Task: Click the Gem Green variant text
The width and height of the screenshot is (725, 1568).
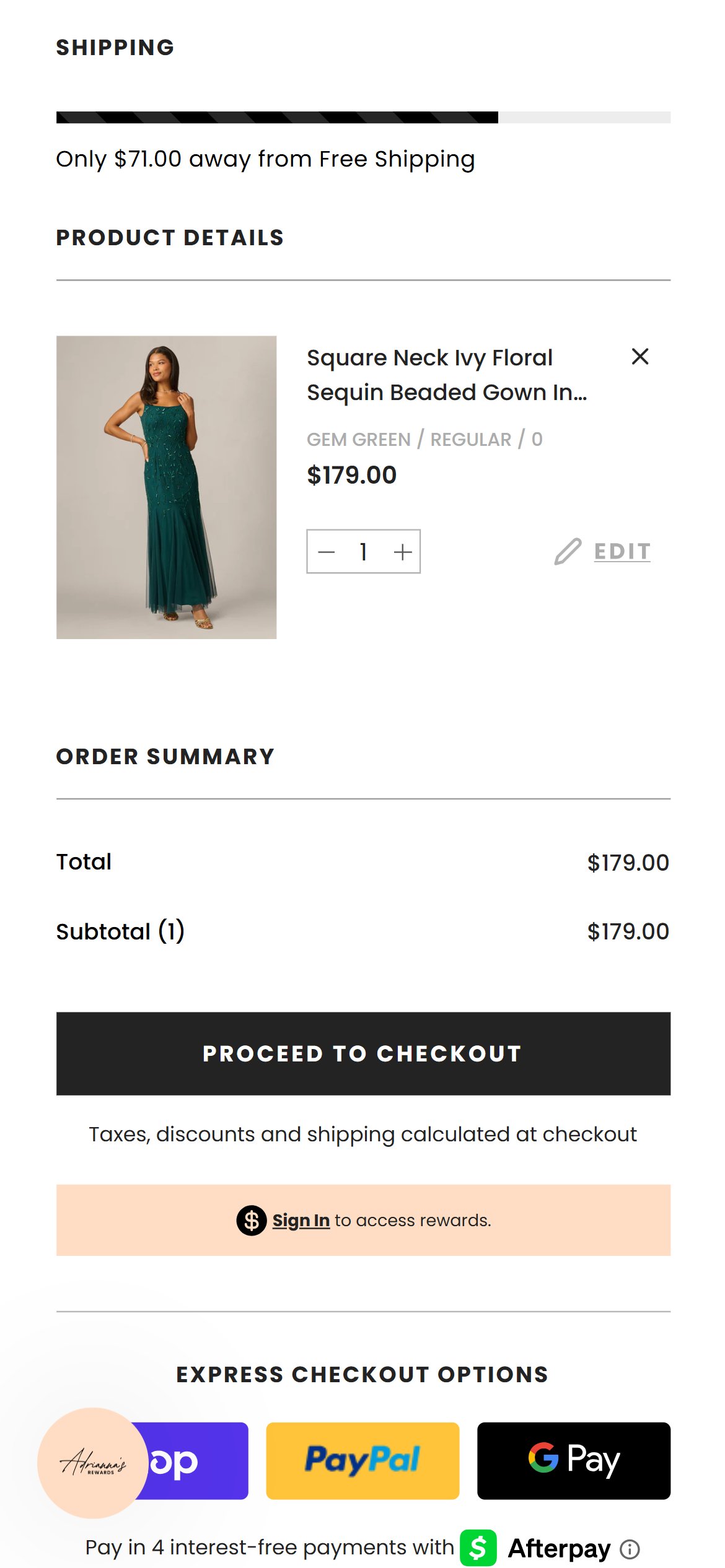Action: (x=359, y=439)
